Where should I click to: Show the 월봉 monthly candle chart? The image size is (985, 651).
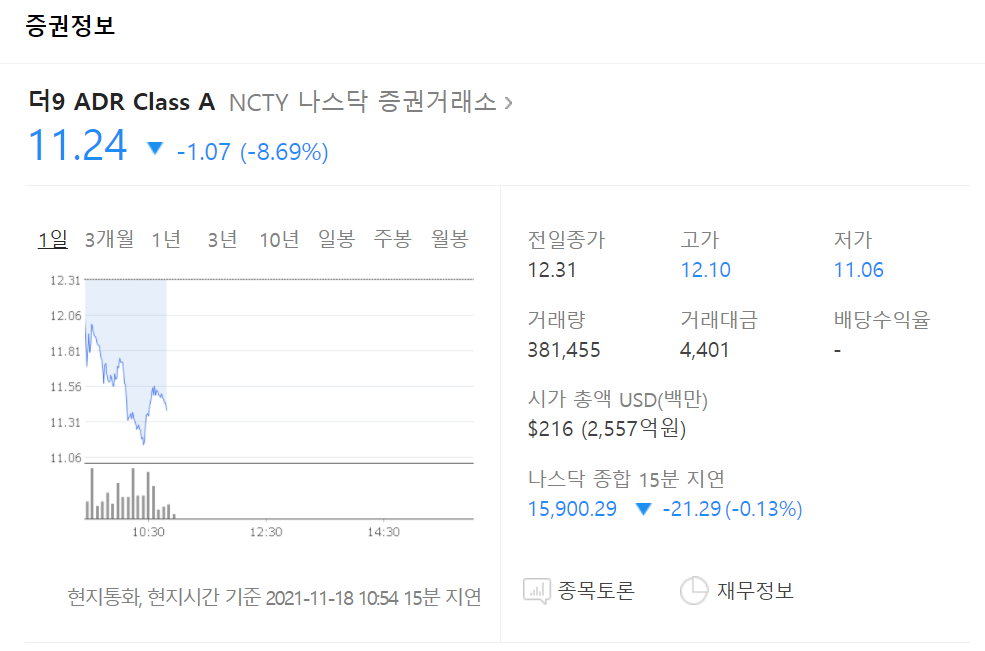450,239
